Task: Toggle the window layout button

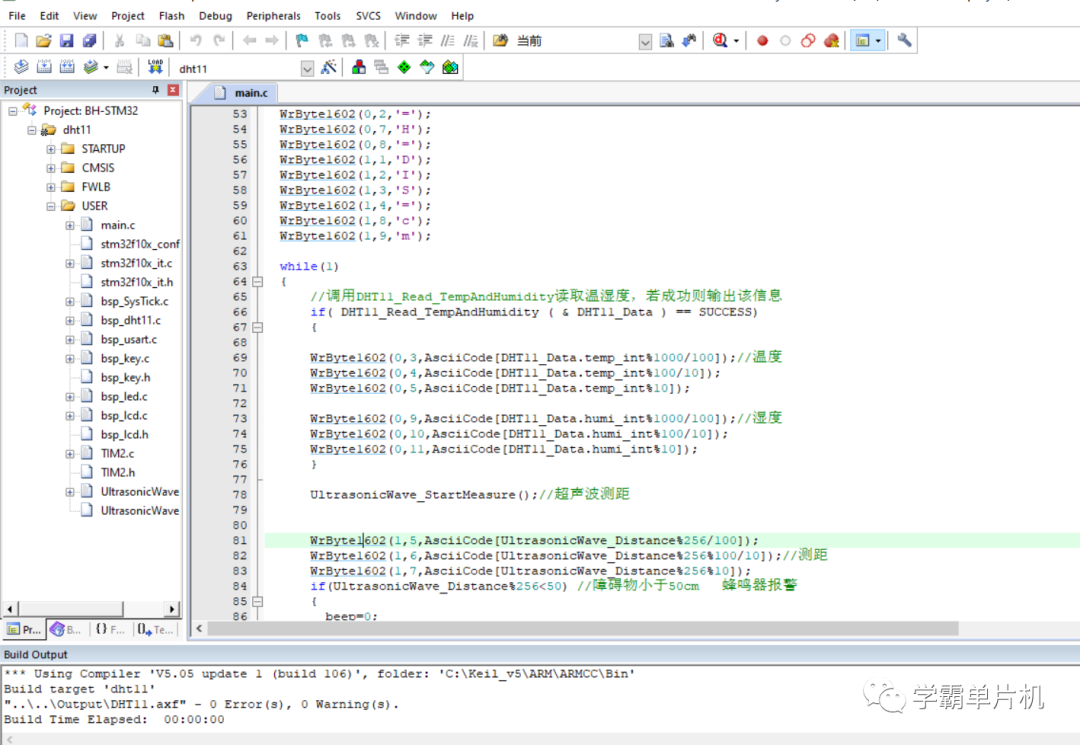Action: pos(862,41)
